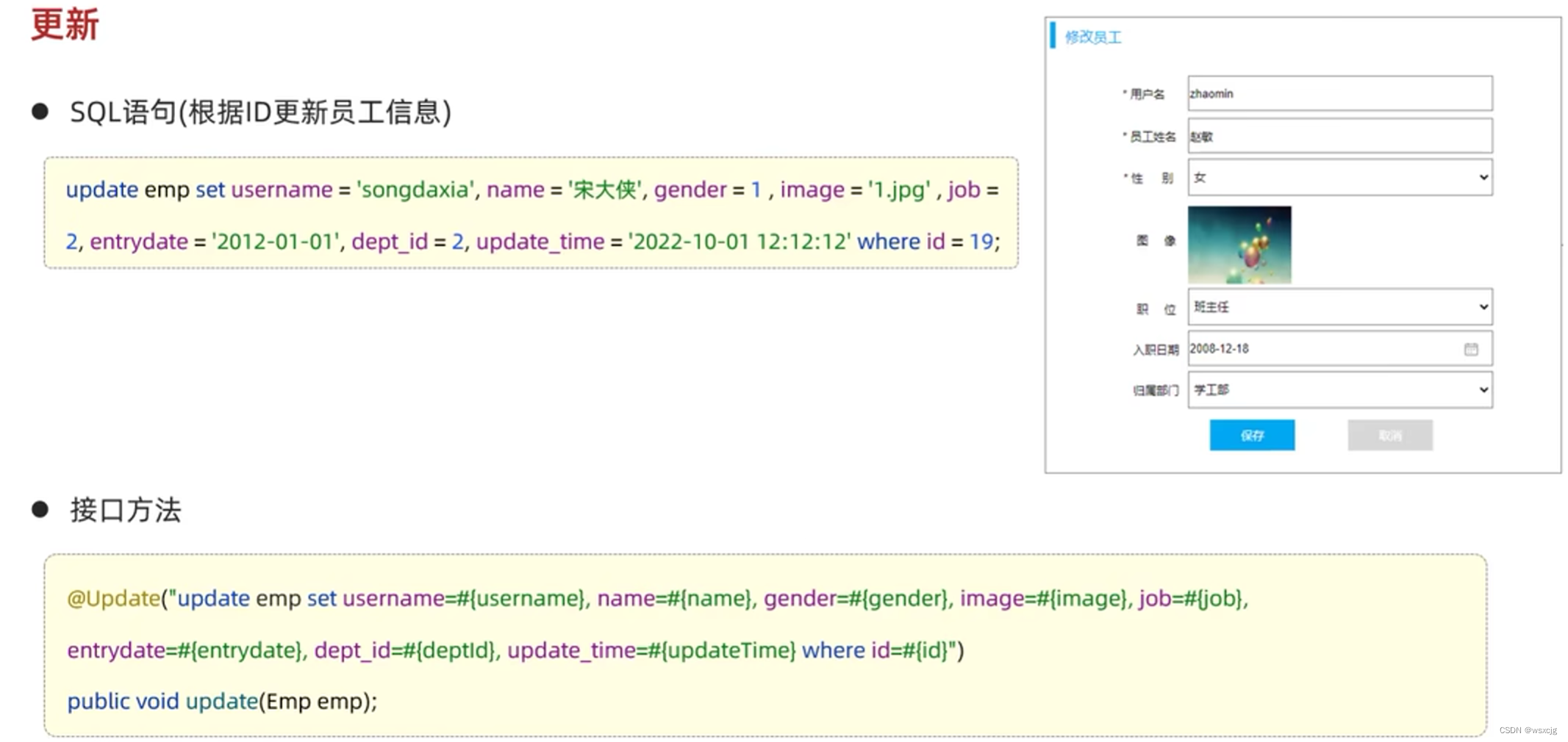Click 'public void update(Emp emp);' line
Screen dimensions: 1568x742
222,701
